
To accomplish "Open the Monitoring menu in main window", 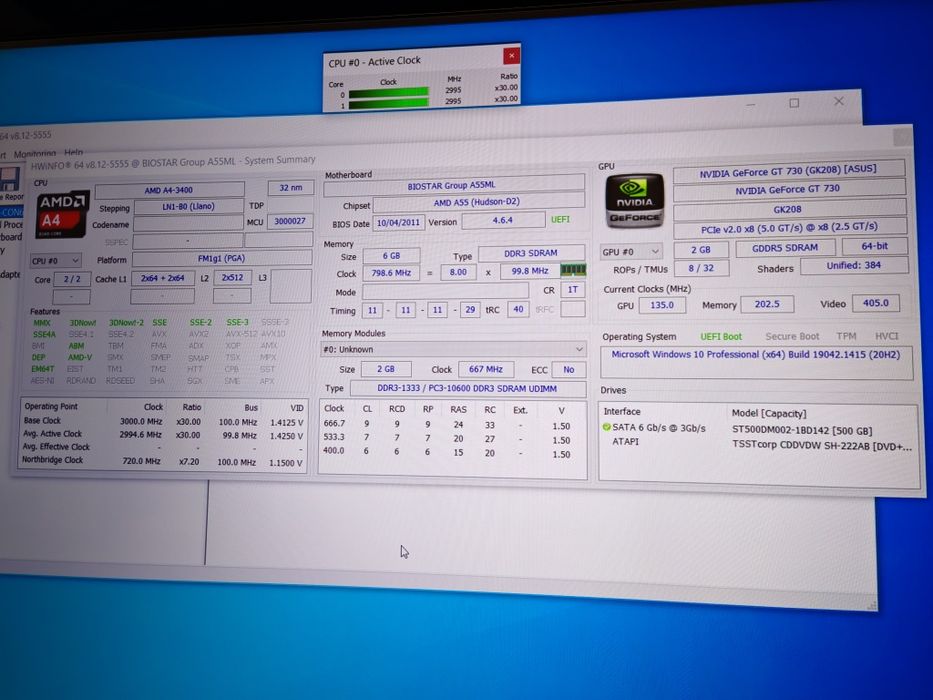I will point(35,154).
